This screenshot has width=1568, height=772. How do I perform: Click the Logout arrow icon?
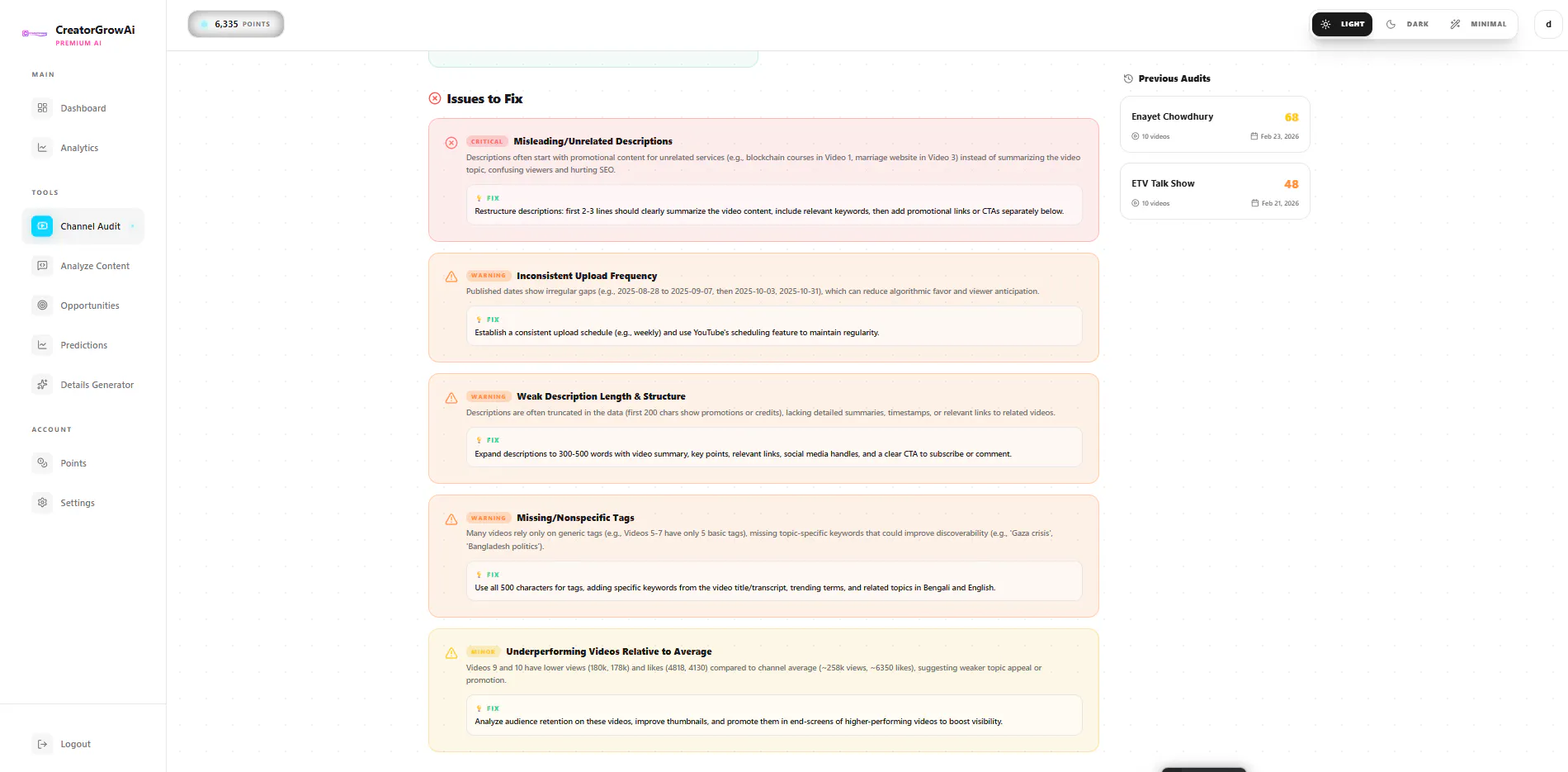pyautogui.click(x=42, y=744)
